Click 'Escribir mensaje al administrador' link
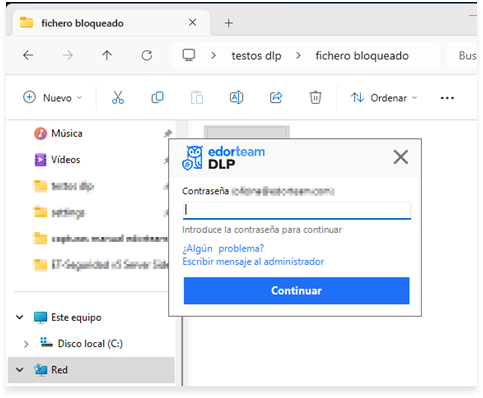This screenshot has height=398, width=483. (x=253, y=261)
